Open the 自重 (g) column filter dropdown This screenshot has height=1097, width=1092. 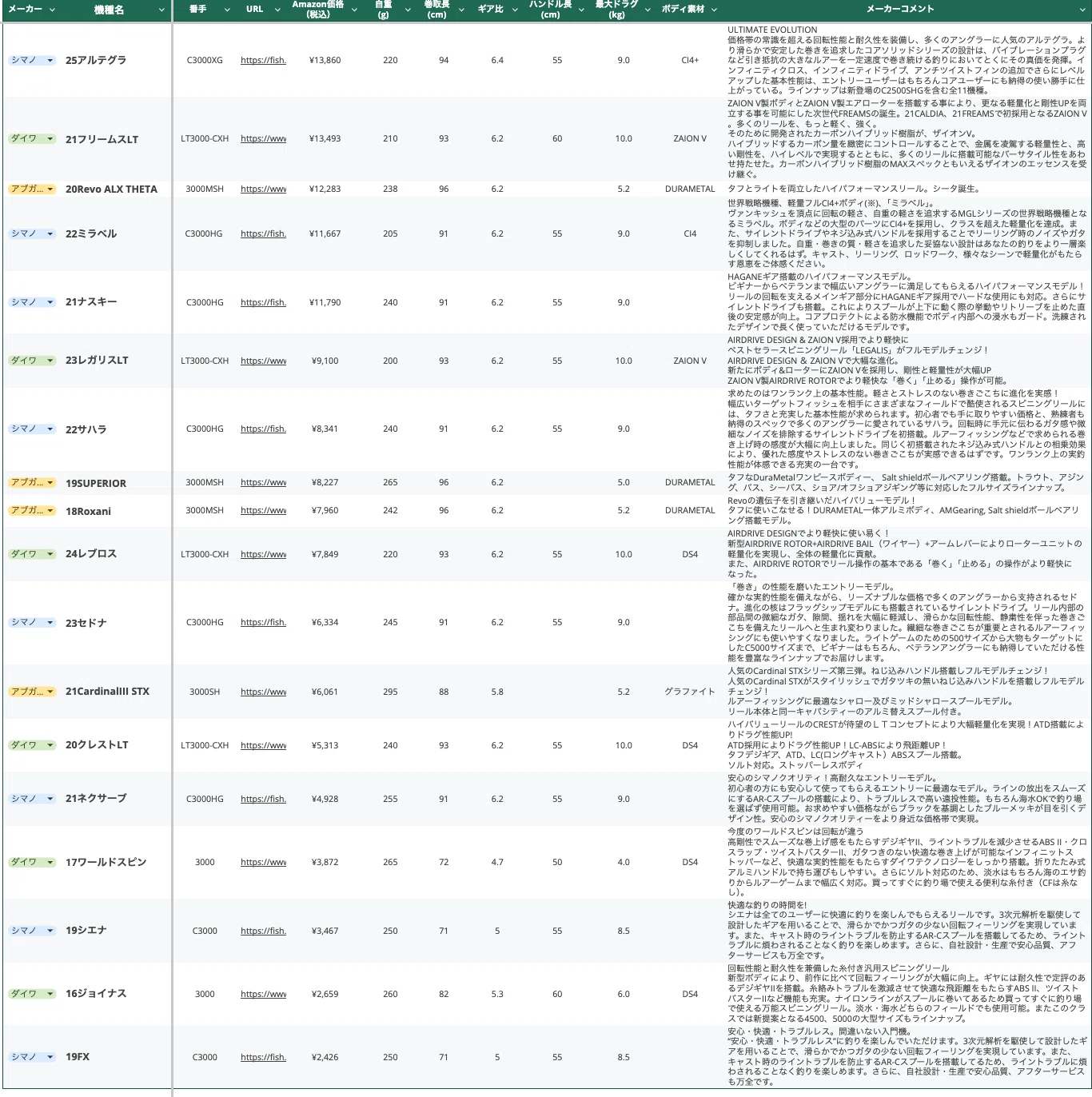point(409,10)
